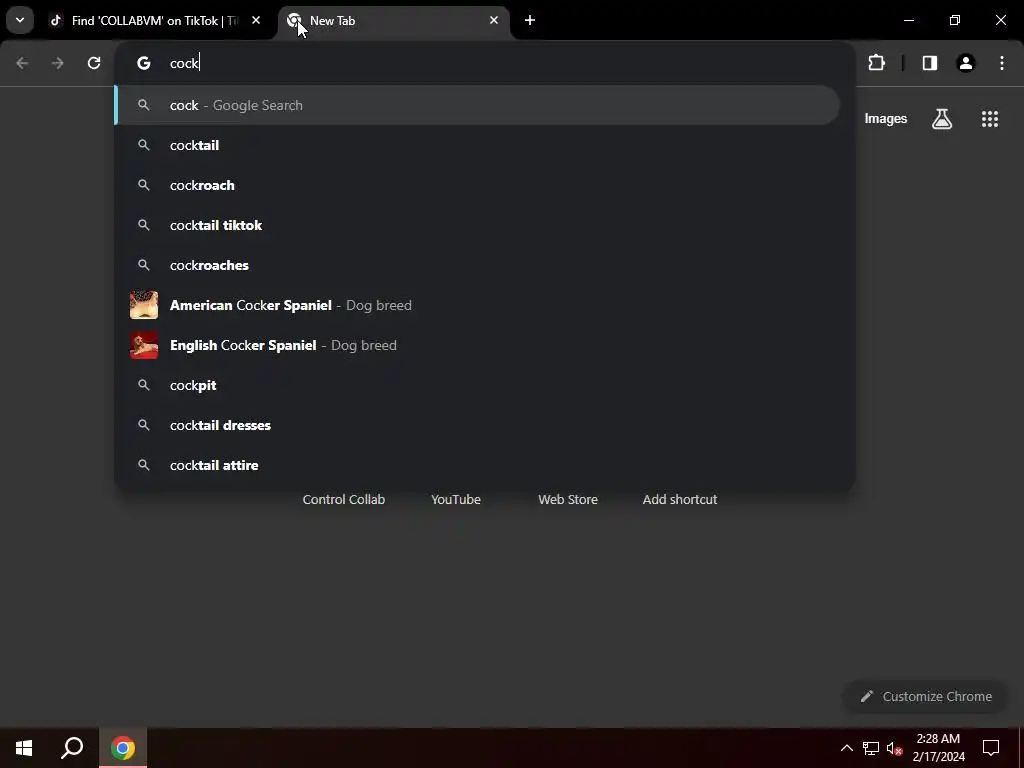
Task: Open the Extensions puzzle icon
Action: click(x=876, y=63)
